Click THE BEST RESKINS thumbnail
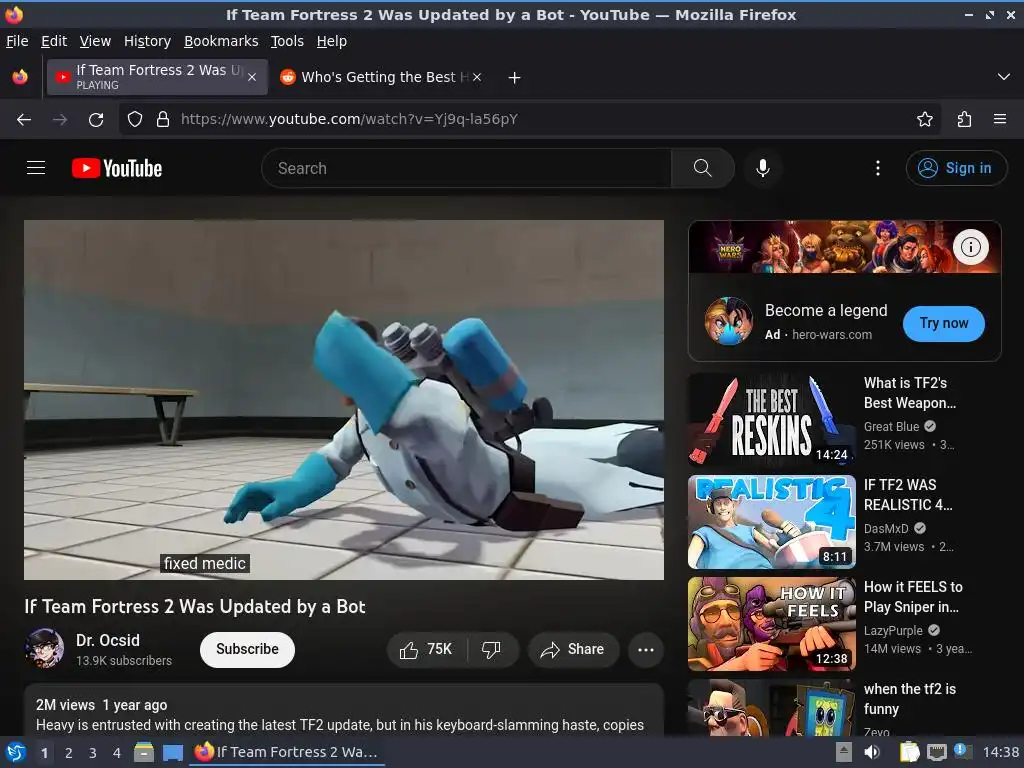The width and height of the screenshot is (1024, 768). tap(771, 420)
